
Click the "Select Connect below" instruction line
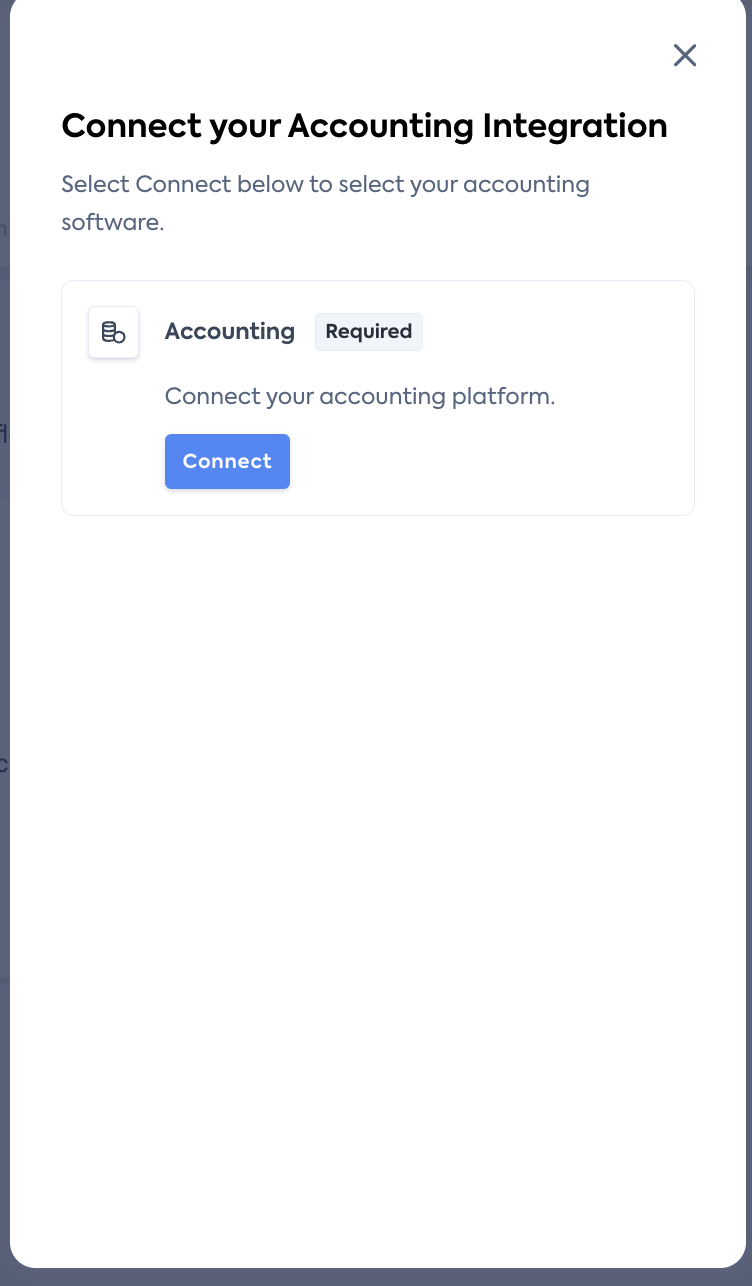coord(325,185)
